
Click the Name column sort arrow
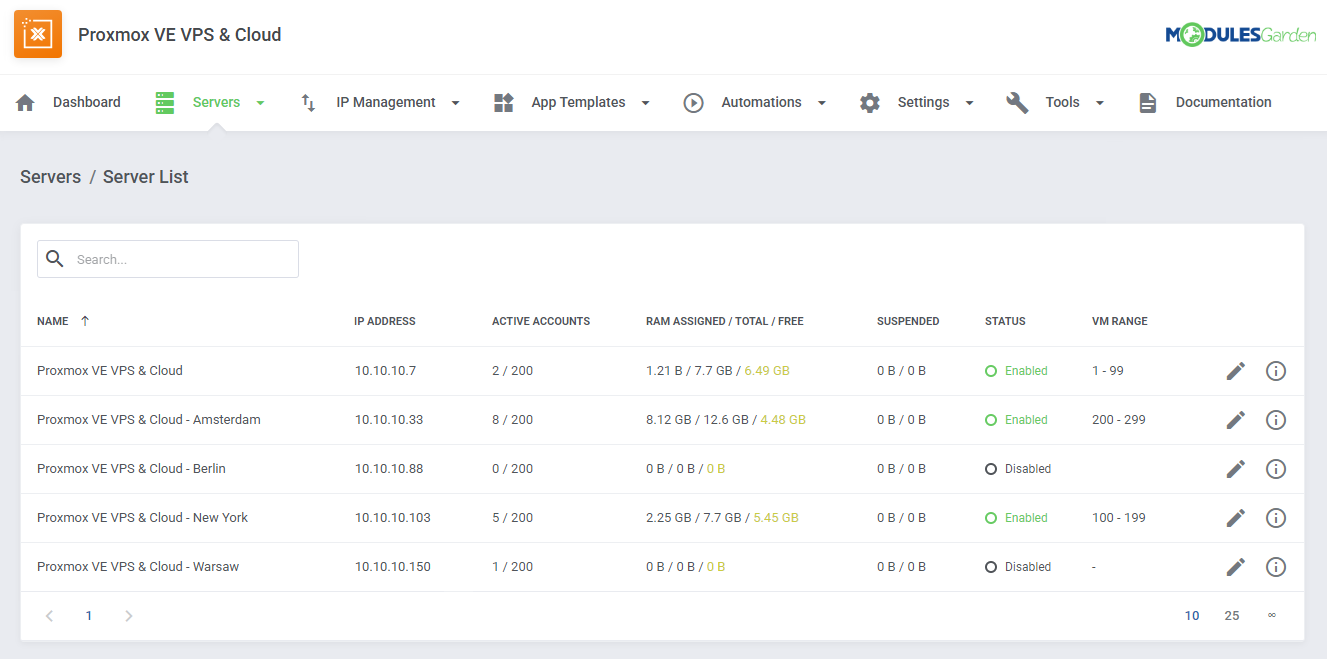coord(85,321)
